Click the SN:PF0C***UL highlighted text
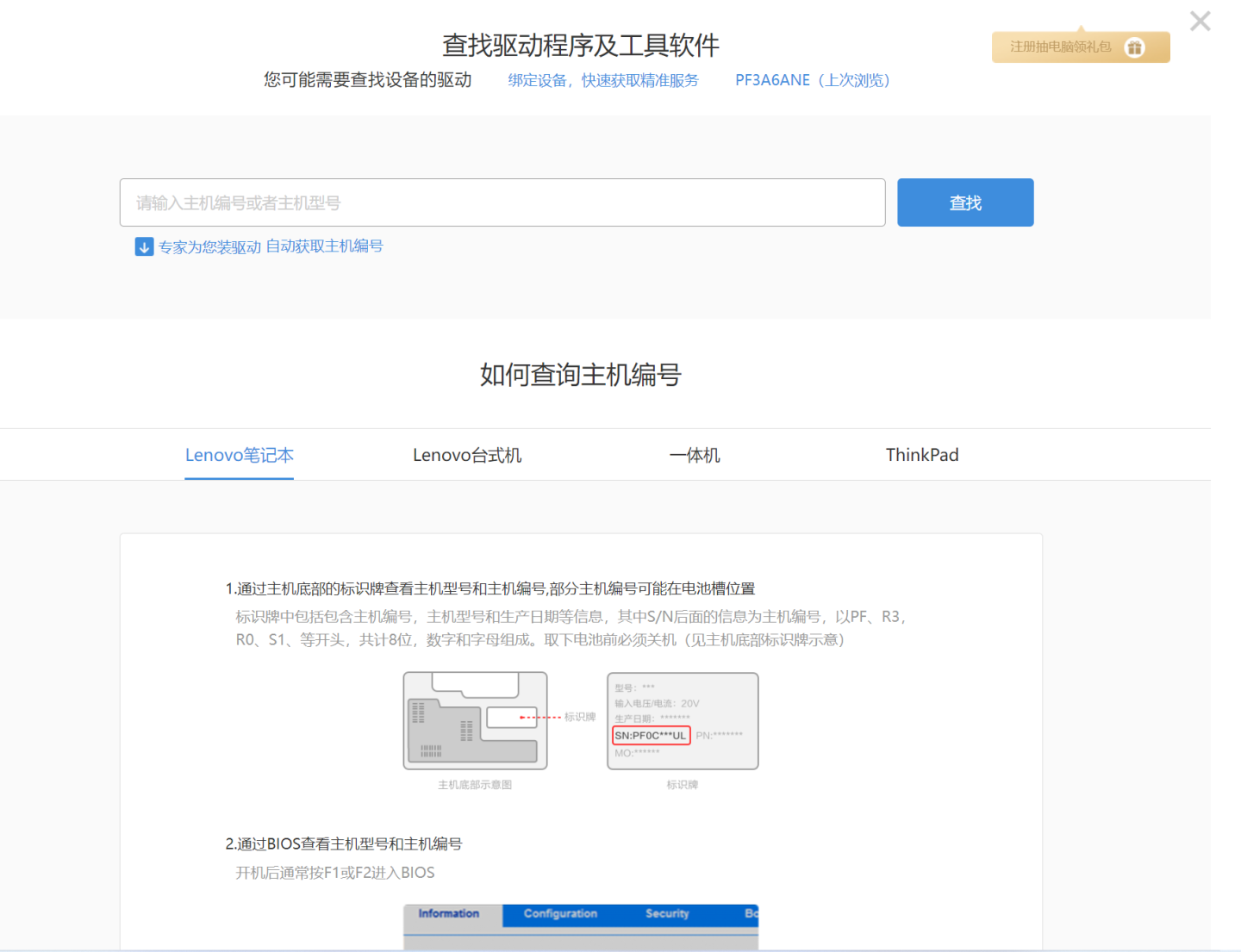1241x952 pixels. tap(651, 736)
